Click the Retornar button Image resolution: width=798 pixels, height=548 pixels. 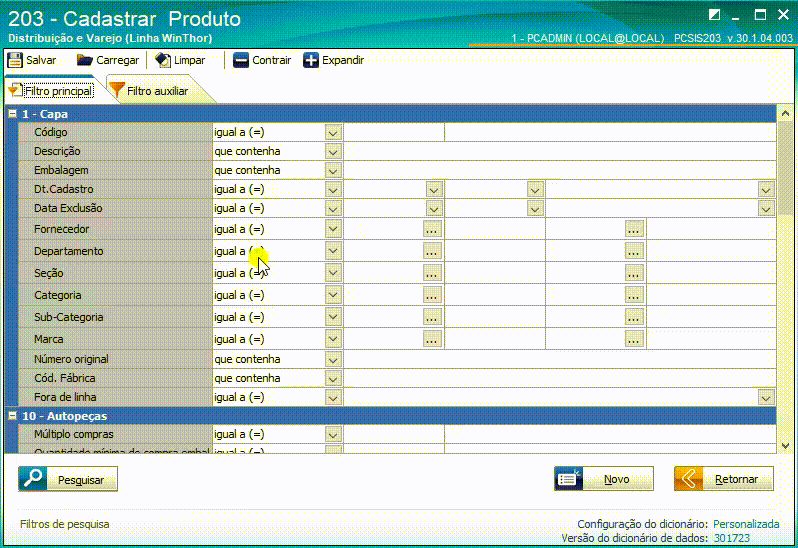point(724,479)
